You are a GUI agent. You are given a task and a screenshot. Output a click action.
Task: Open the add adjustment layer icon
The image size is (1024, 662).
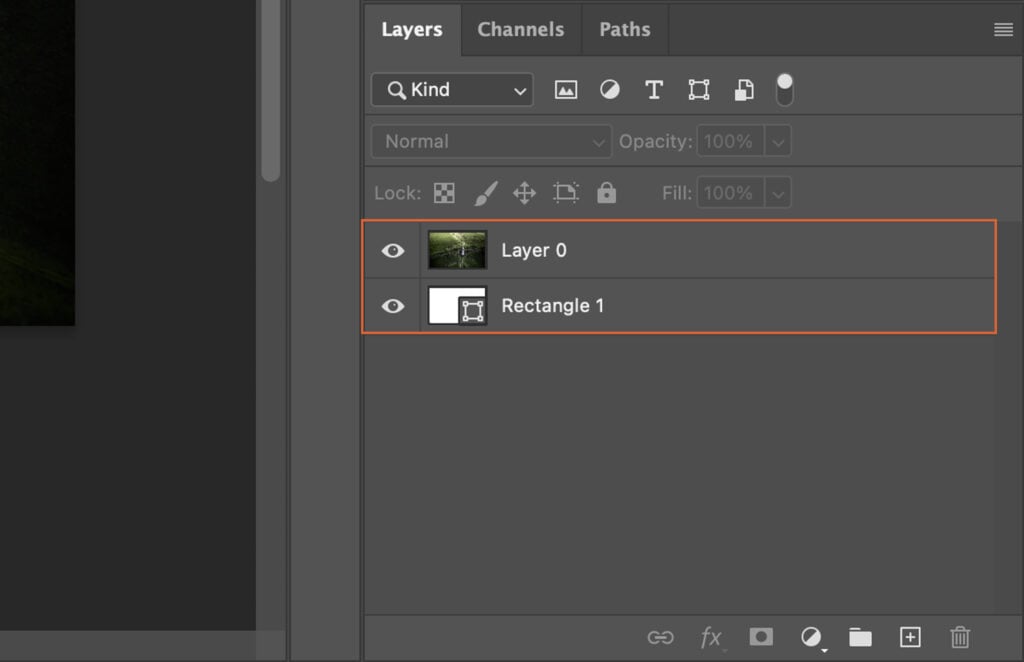pos(811,637)
